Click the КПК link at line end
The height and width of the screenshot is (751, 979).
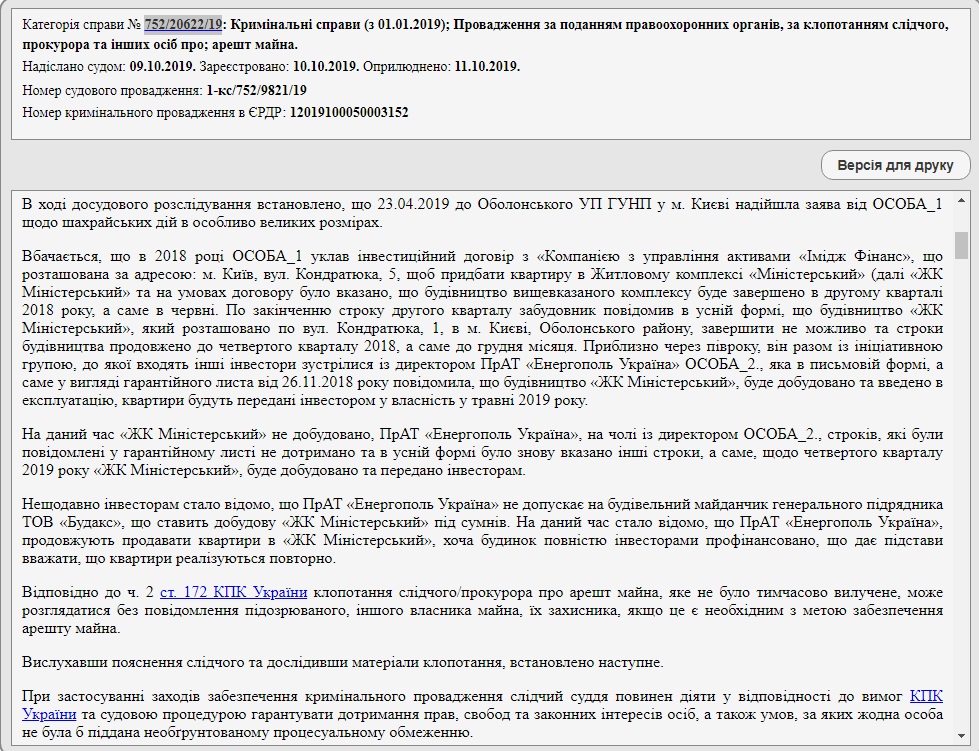(x=925, y=695)
